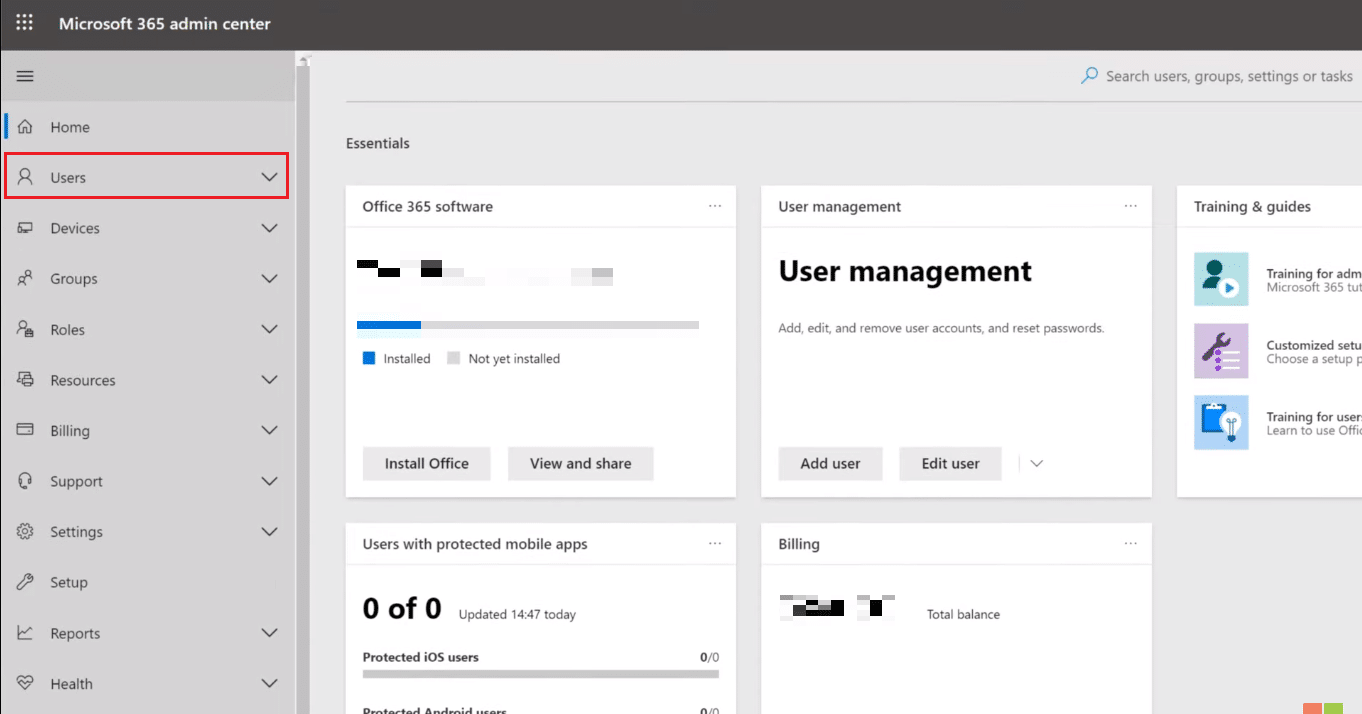The image size is (1362, 714).
Task: Open the Training for users clipboard thumbnail
Action: pyautogui.click(x=1221, y=422)
